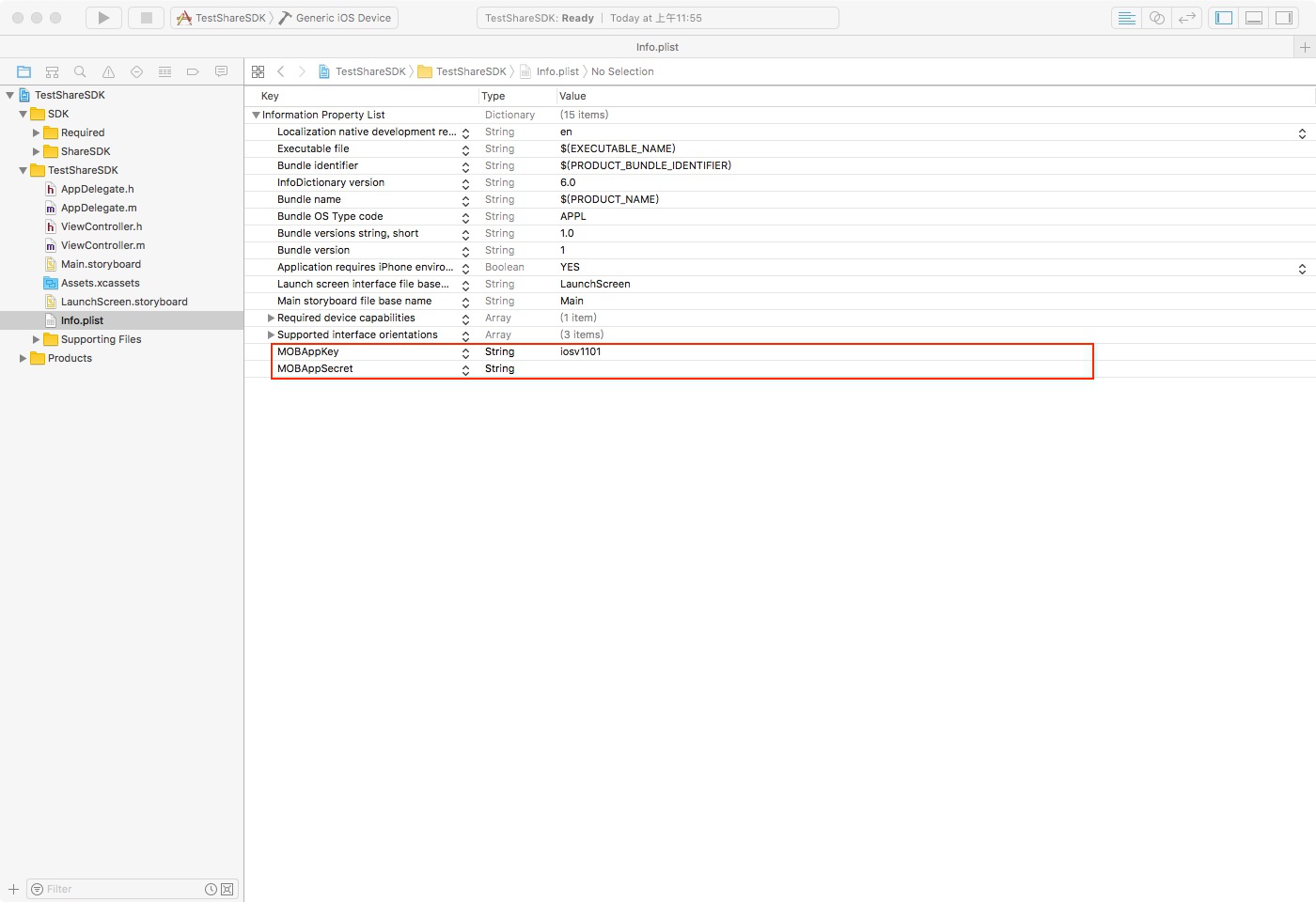Open the Issue navigator warning icon
The image size is (1316, 902).
click(108, 71)
